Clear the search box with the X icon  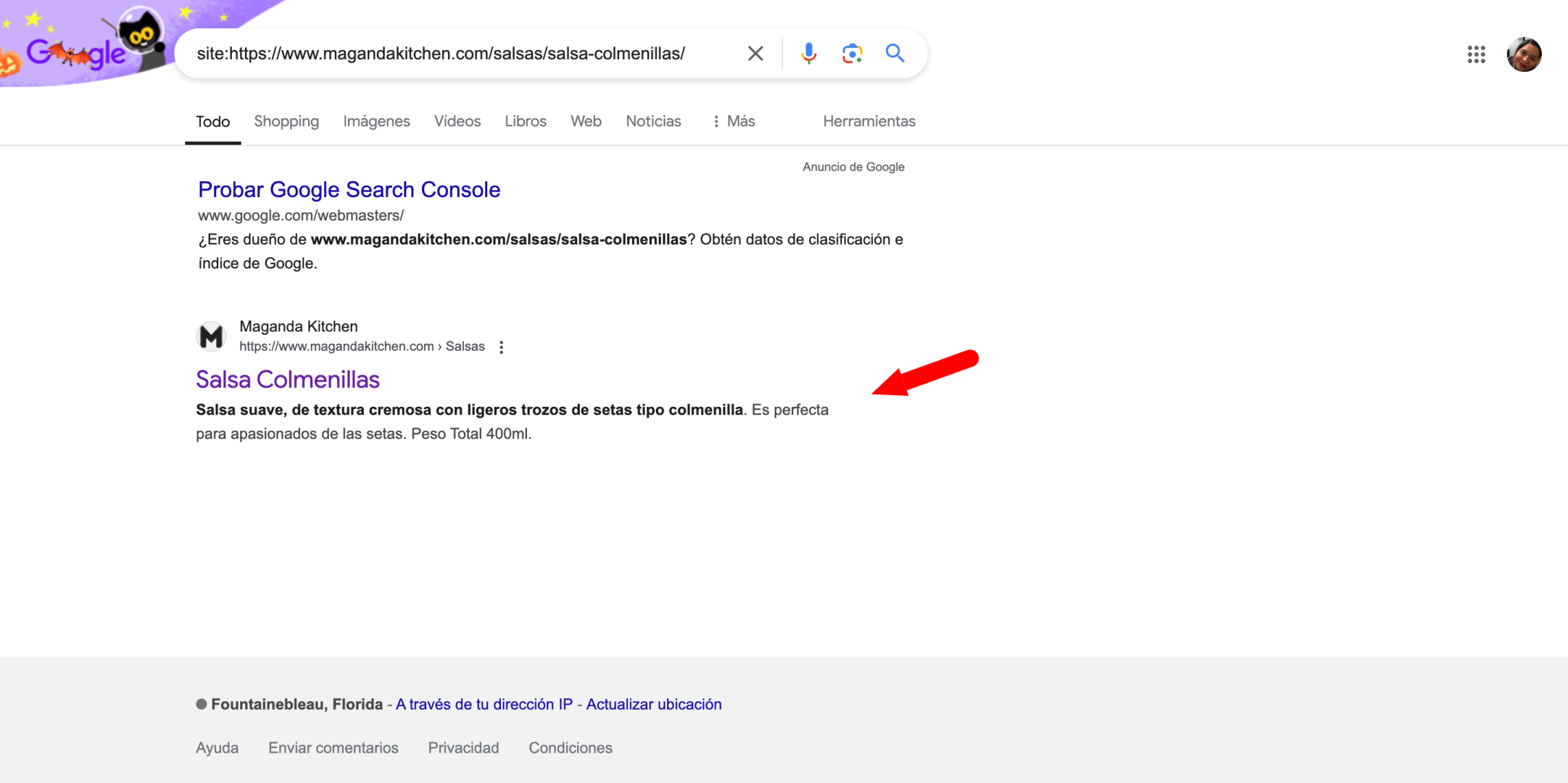tap(755, 54)
